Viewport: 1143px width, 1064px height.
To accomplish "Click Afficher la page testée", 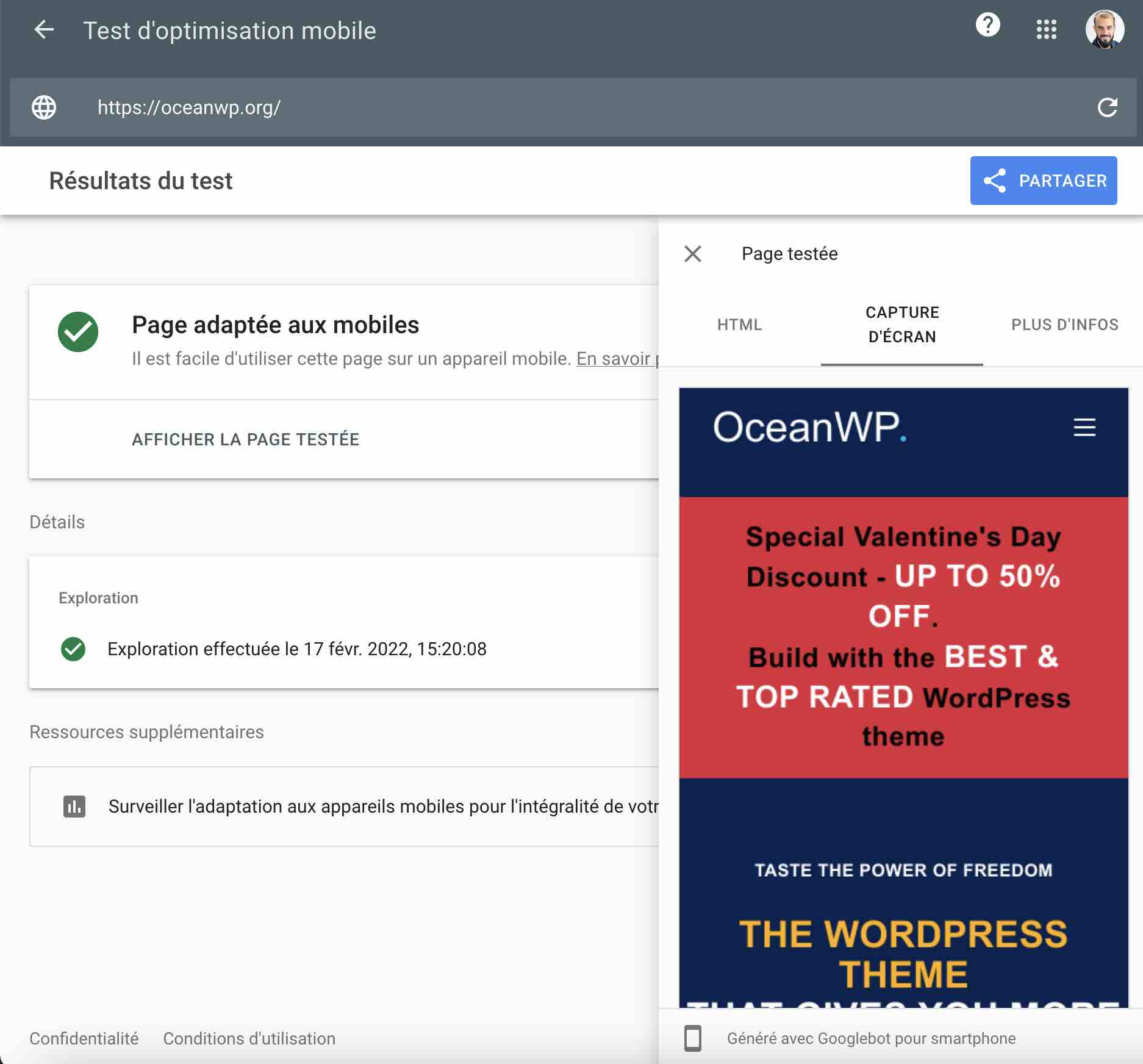I will [246, 439].
